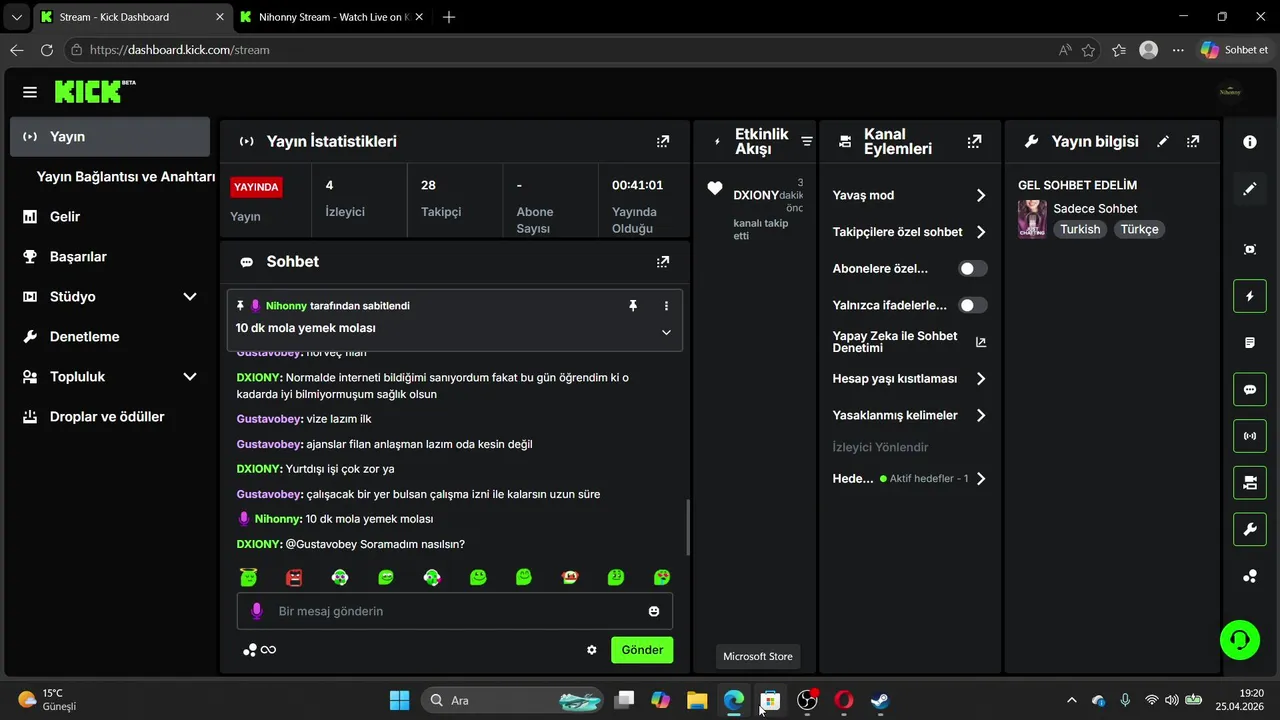Open Yayın Bağlantısı ve Anahtarı
The image size is (1280, 720).
click(126, 177)
